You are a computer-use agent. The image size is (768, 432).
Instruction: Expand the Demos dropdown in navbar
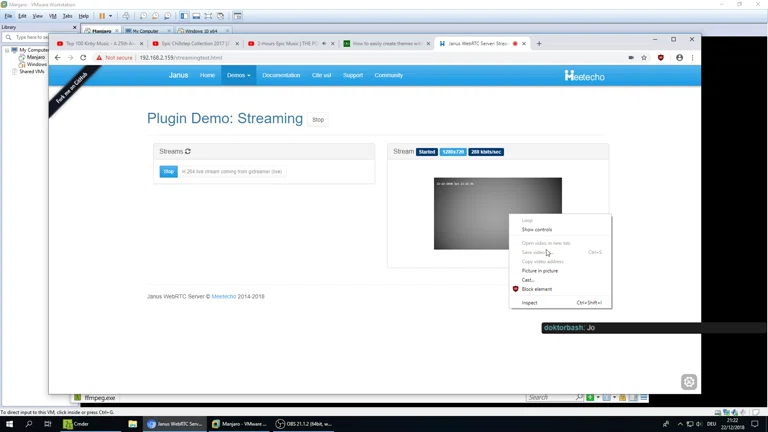click(238, 75)
